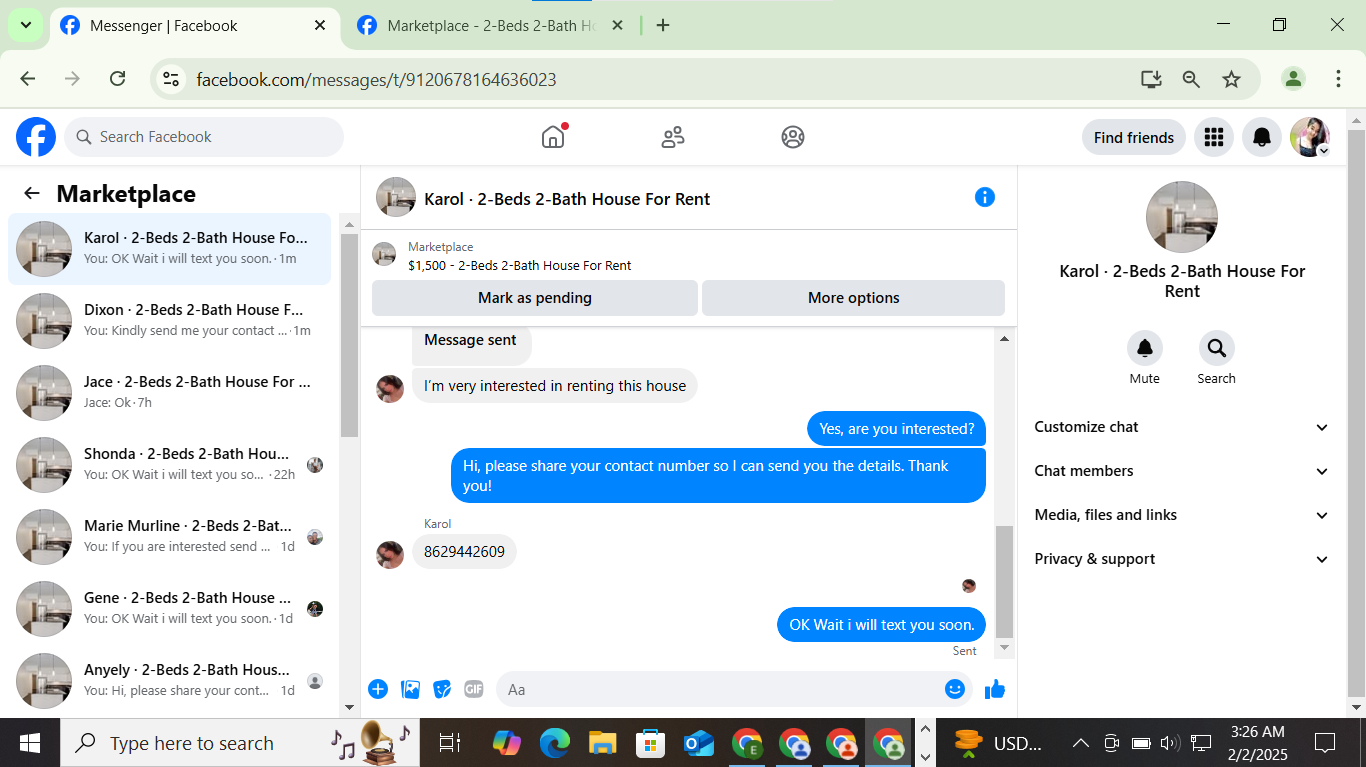This screenshot has height=767, width=1366.
Task: Open Shonda conversation in list
Action: tap(170, 464)
